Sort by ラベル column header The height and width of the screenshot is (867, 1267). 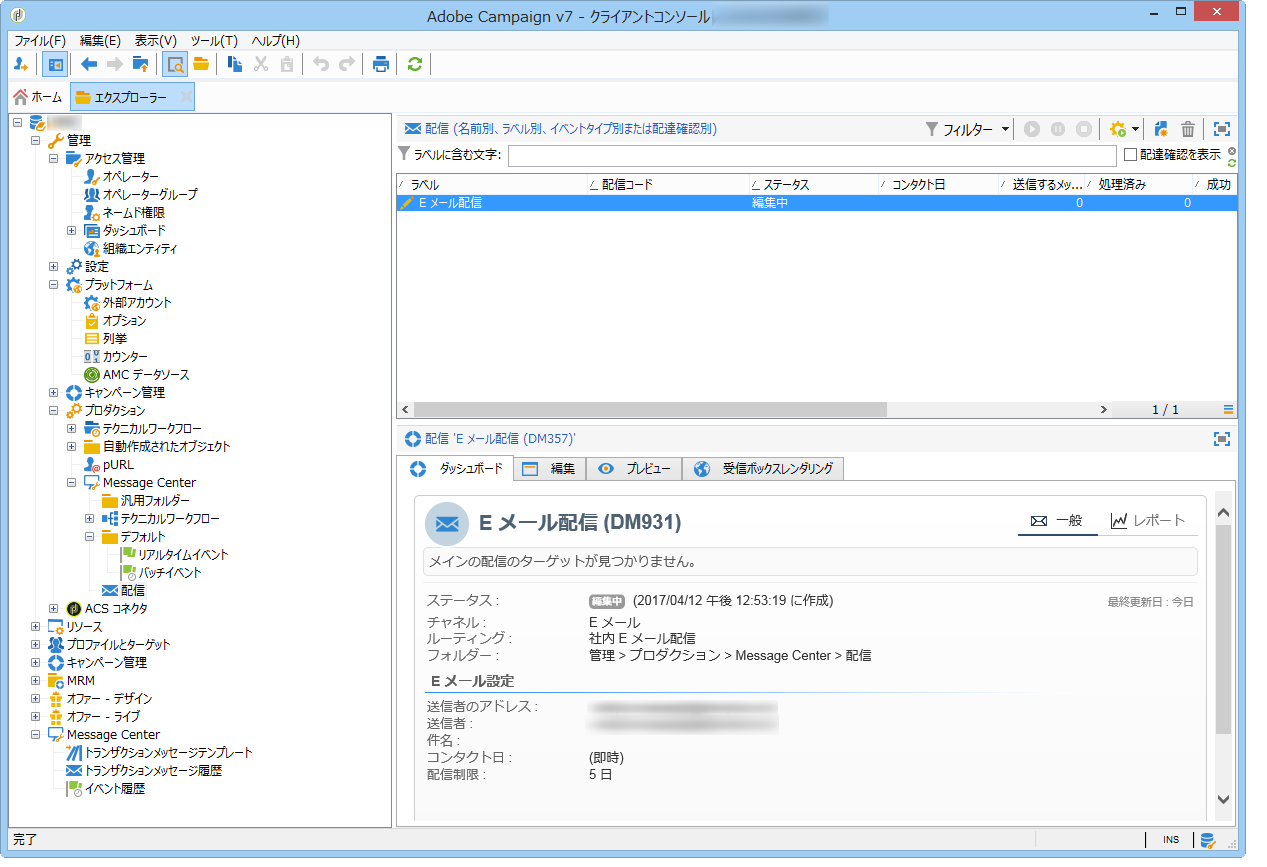[491, 185]
